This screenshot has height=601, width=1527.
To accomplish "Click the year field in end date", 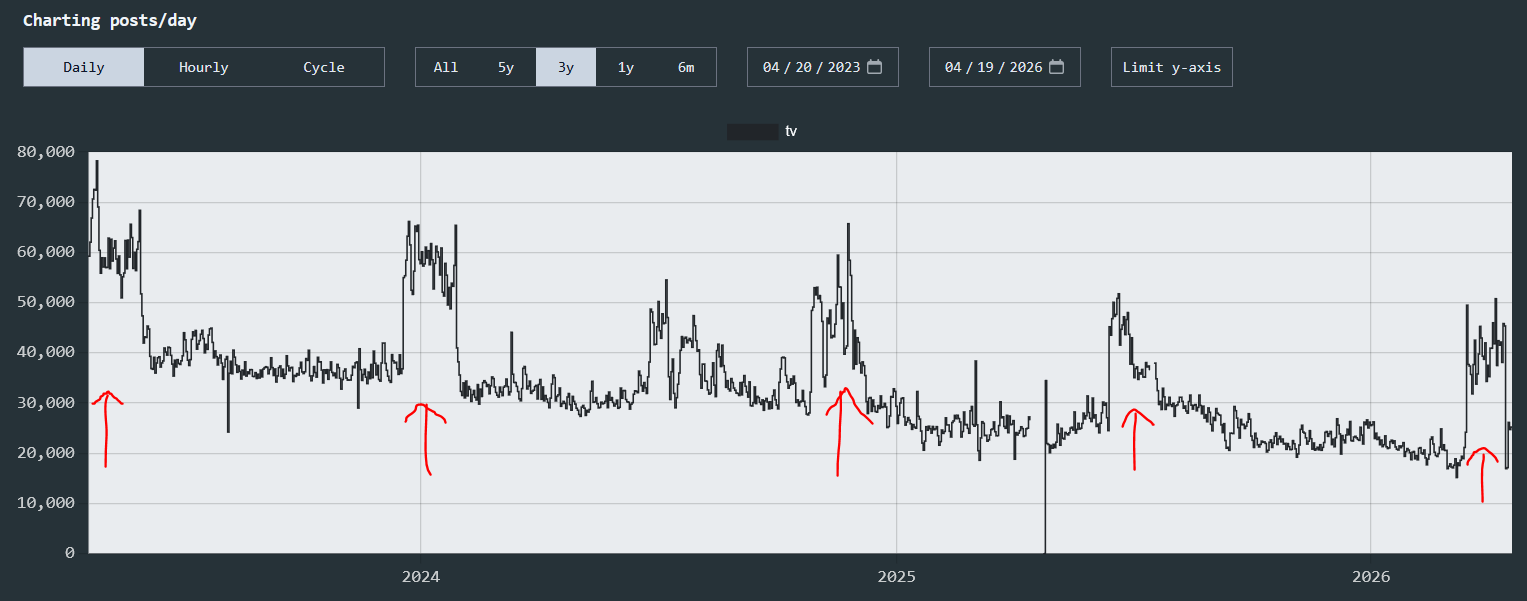I will click(1026, 67).
